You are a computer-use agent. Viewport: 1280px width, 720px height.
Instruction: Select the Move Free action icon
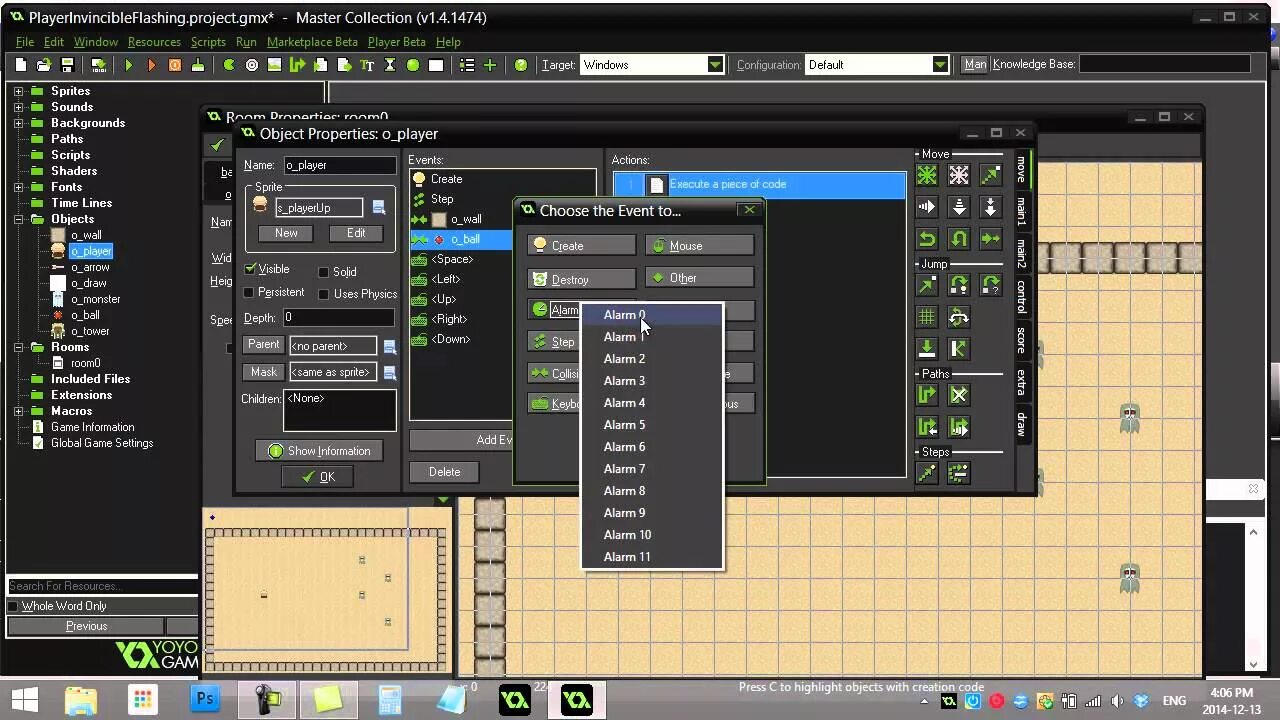(959, 176)
